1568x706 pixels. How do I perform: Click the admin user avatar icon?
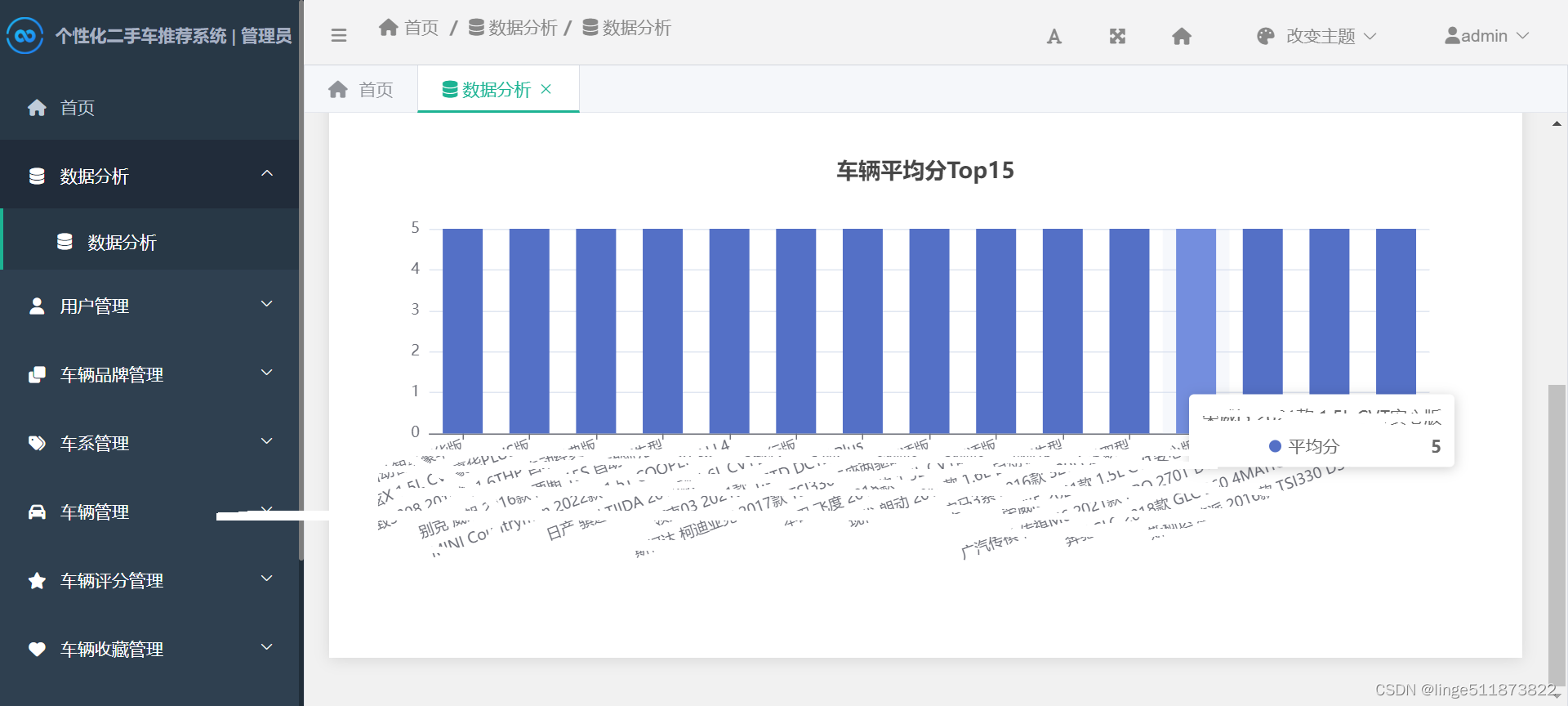pyautogui.click(x=1452, y=36)
